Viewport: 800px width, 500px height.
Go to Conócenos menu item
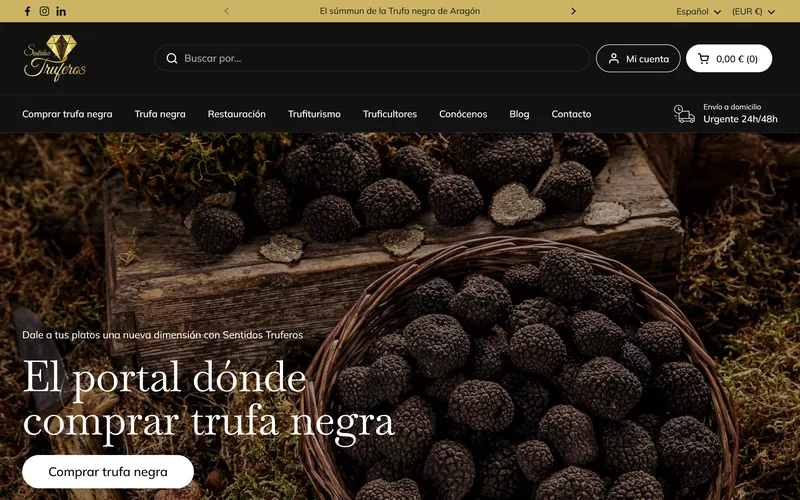click(x=463, y=114)
